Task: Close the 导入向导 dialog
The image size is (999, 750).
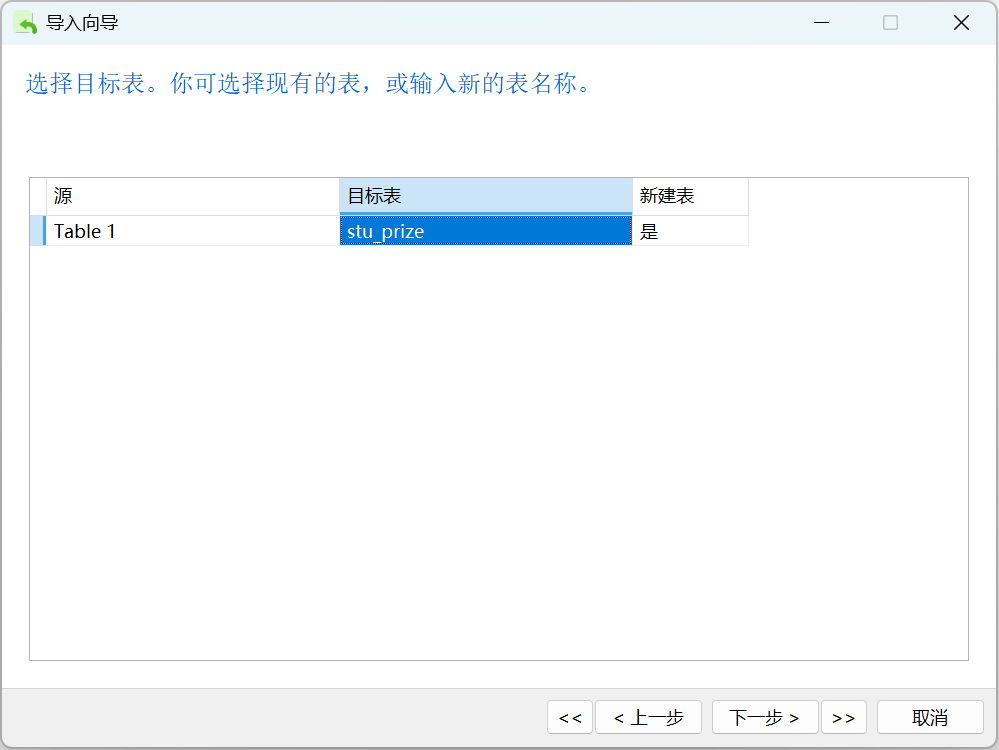Action: click(961, 23)
